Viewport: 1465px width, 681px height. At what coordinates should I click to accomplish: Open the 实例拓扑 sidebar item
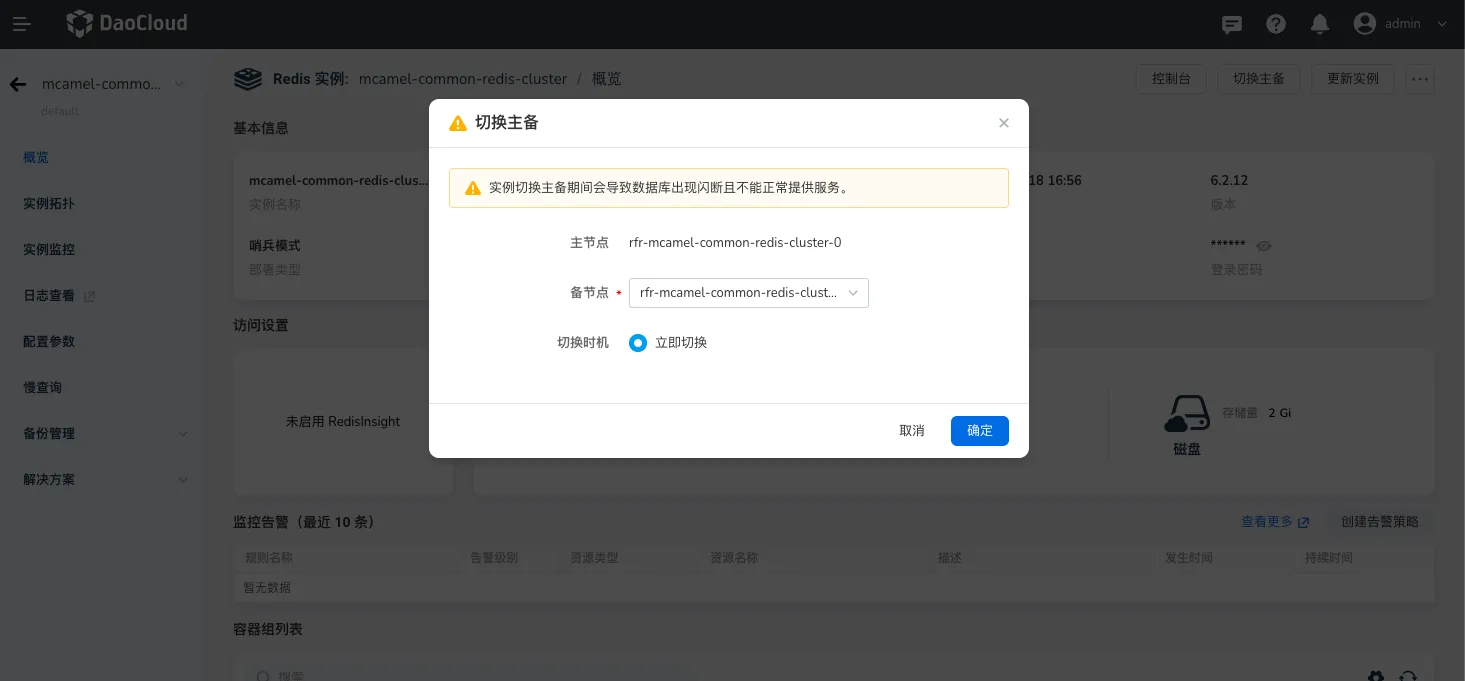pyautogui.click(x=49, y=204)
